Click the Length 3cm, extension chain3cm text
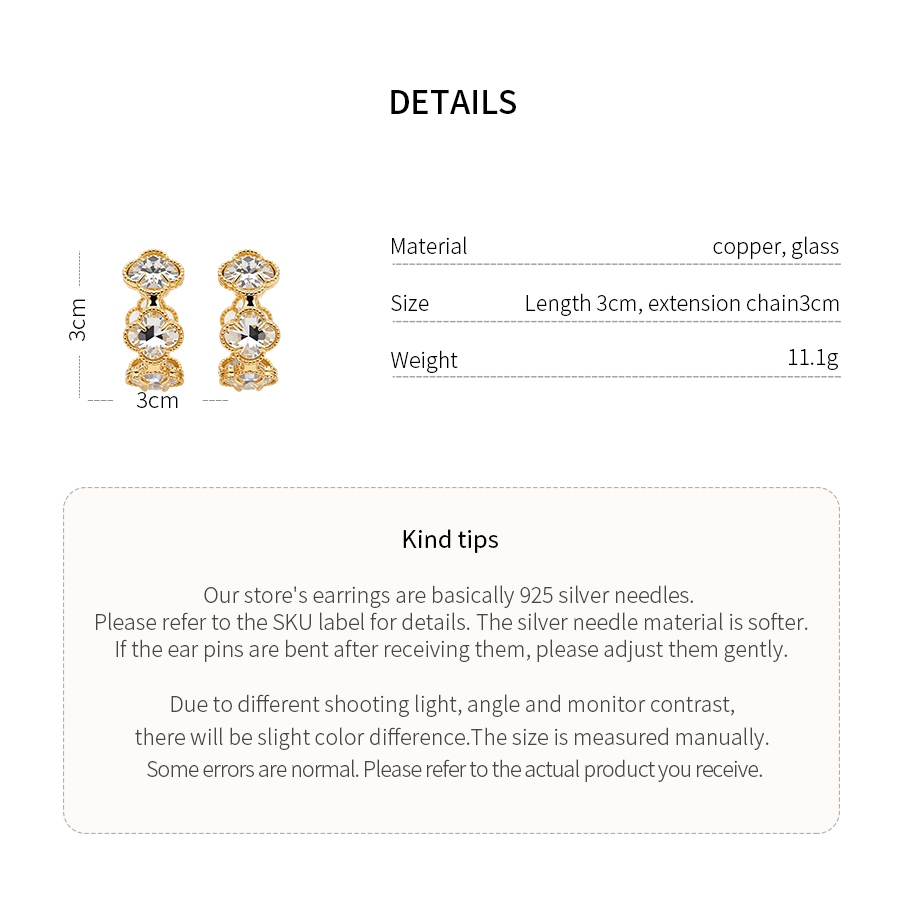The height and width of the screenshot is (900, 900). point(682,303)
